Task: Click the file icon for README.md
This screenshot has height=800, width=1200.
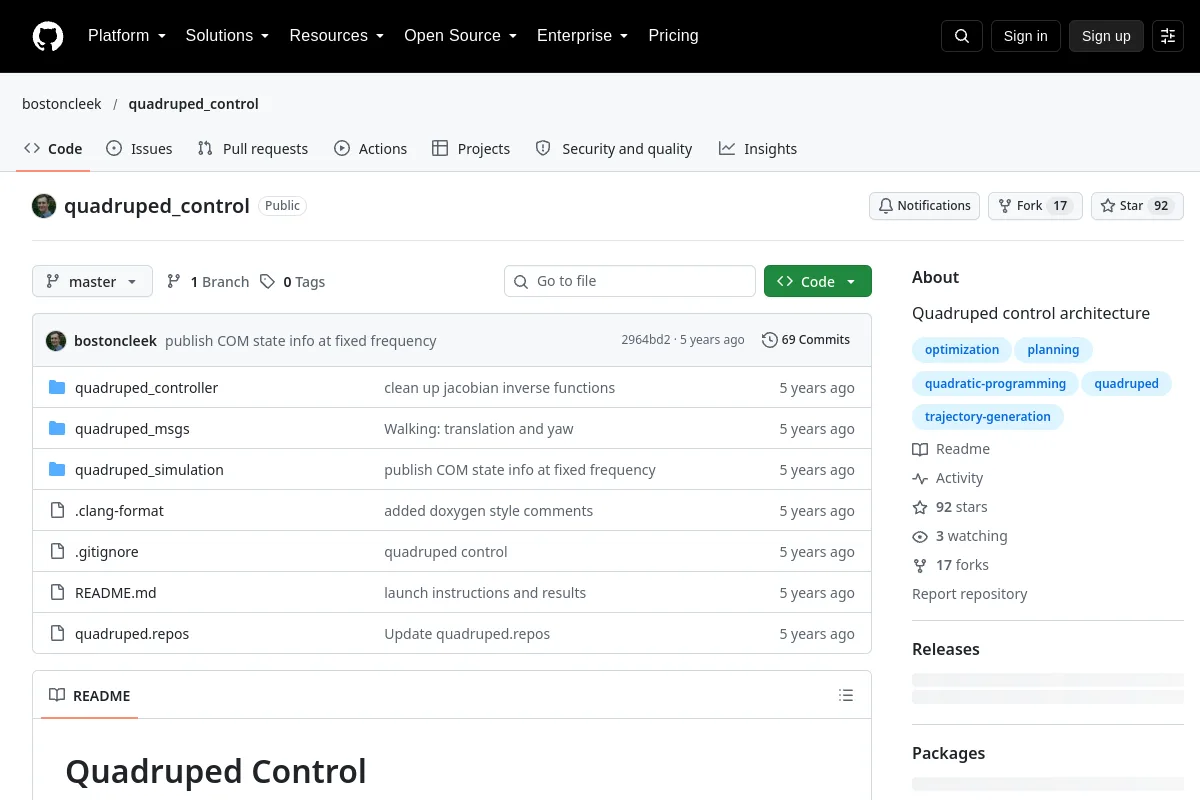Action: (x=57, y=593)
